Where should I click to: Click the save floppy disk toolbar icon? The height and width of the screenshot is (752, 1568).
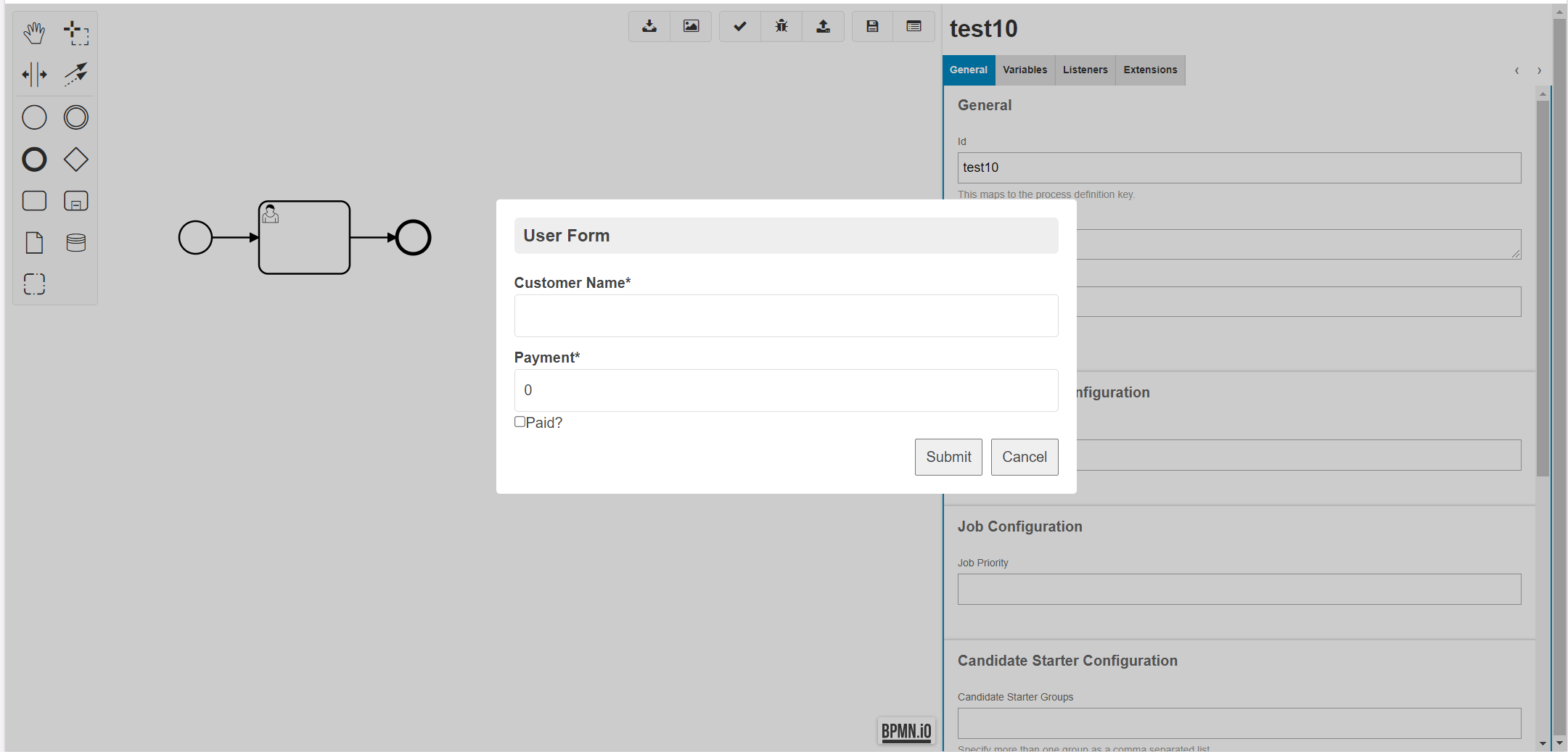click(873, 27)
